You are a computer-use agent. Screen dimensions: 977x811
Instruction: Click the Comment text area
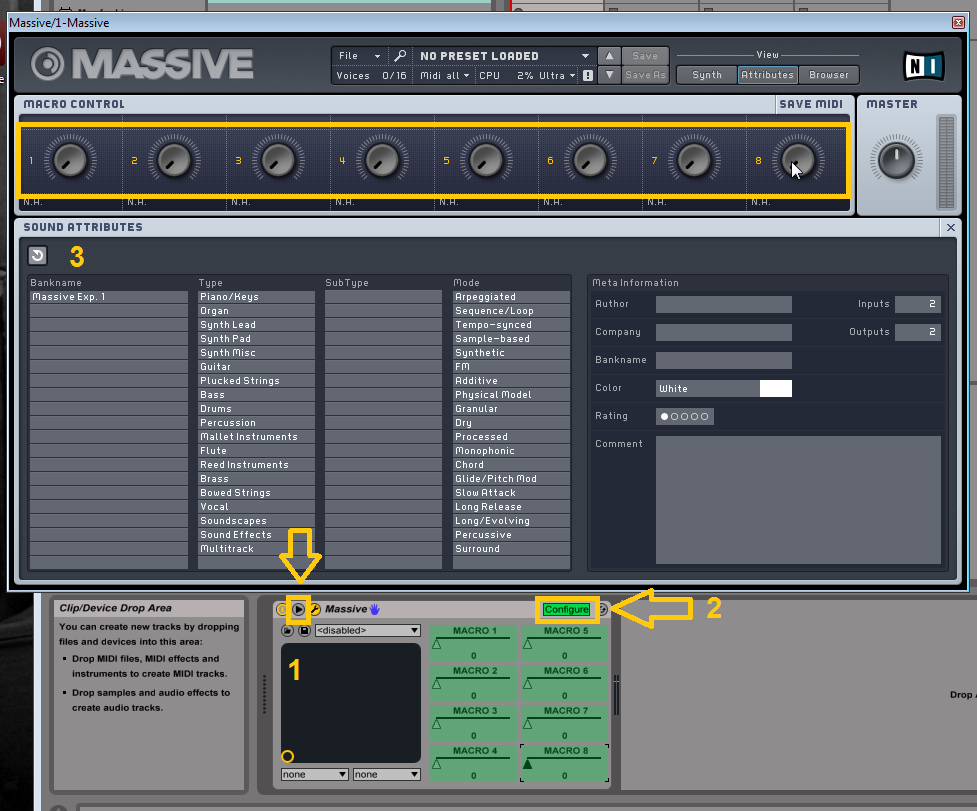click(798, 500)
